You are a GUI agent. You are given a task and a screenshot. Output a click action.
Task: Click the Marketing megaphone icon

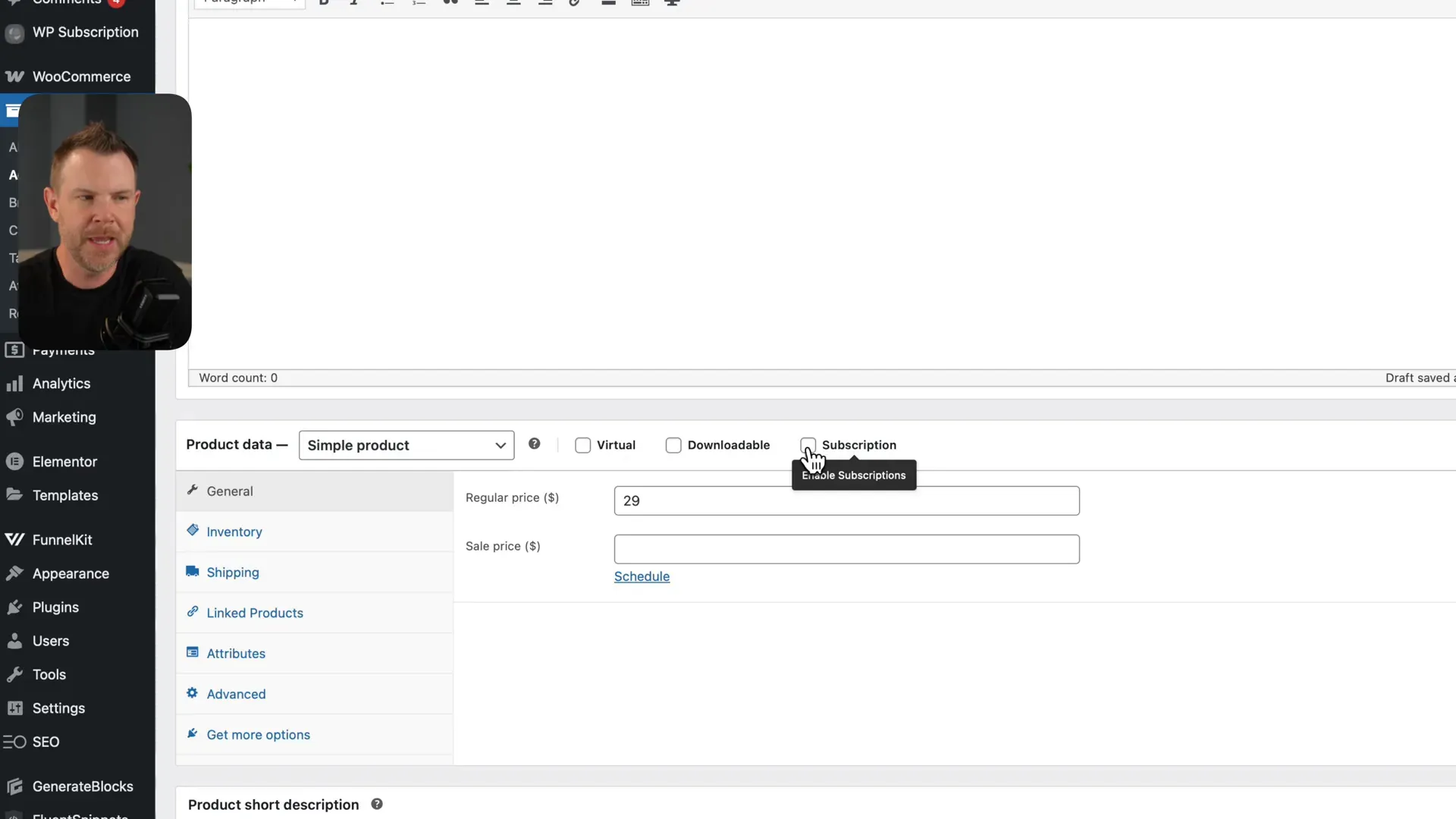(14, 417)
